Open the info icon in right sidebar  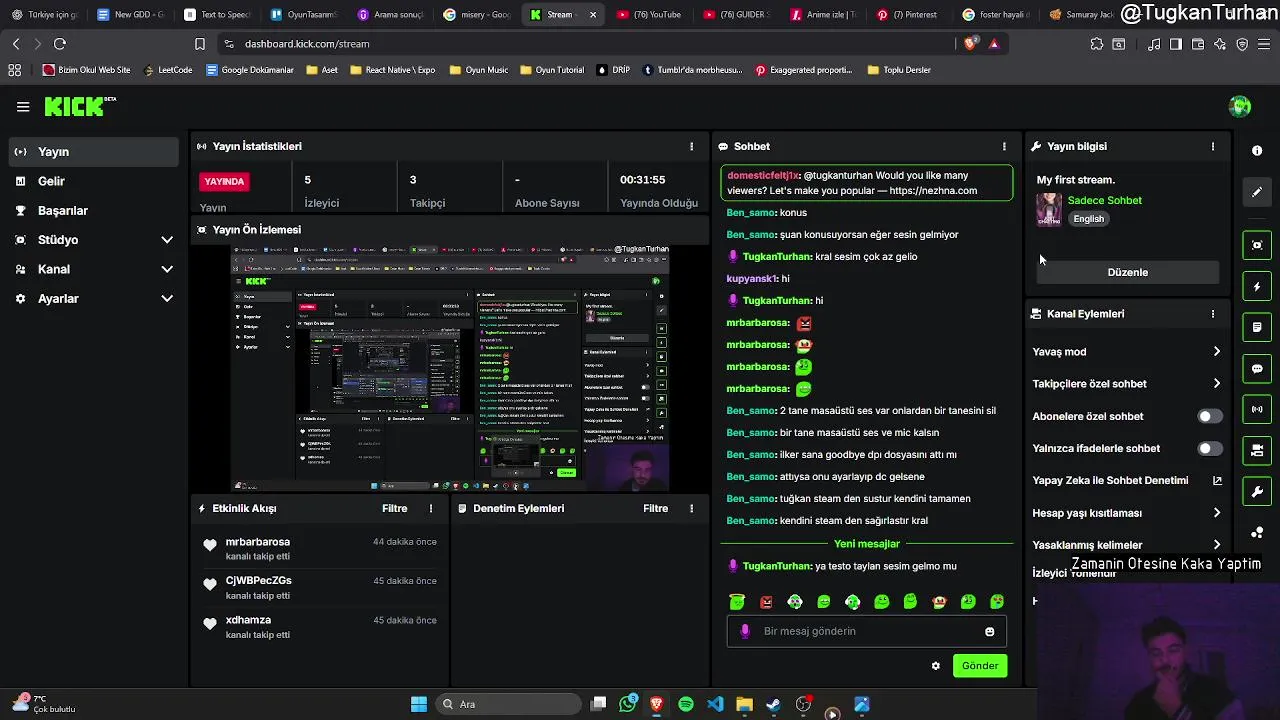click(x=1257, y=151)
